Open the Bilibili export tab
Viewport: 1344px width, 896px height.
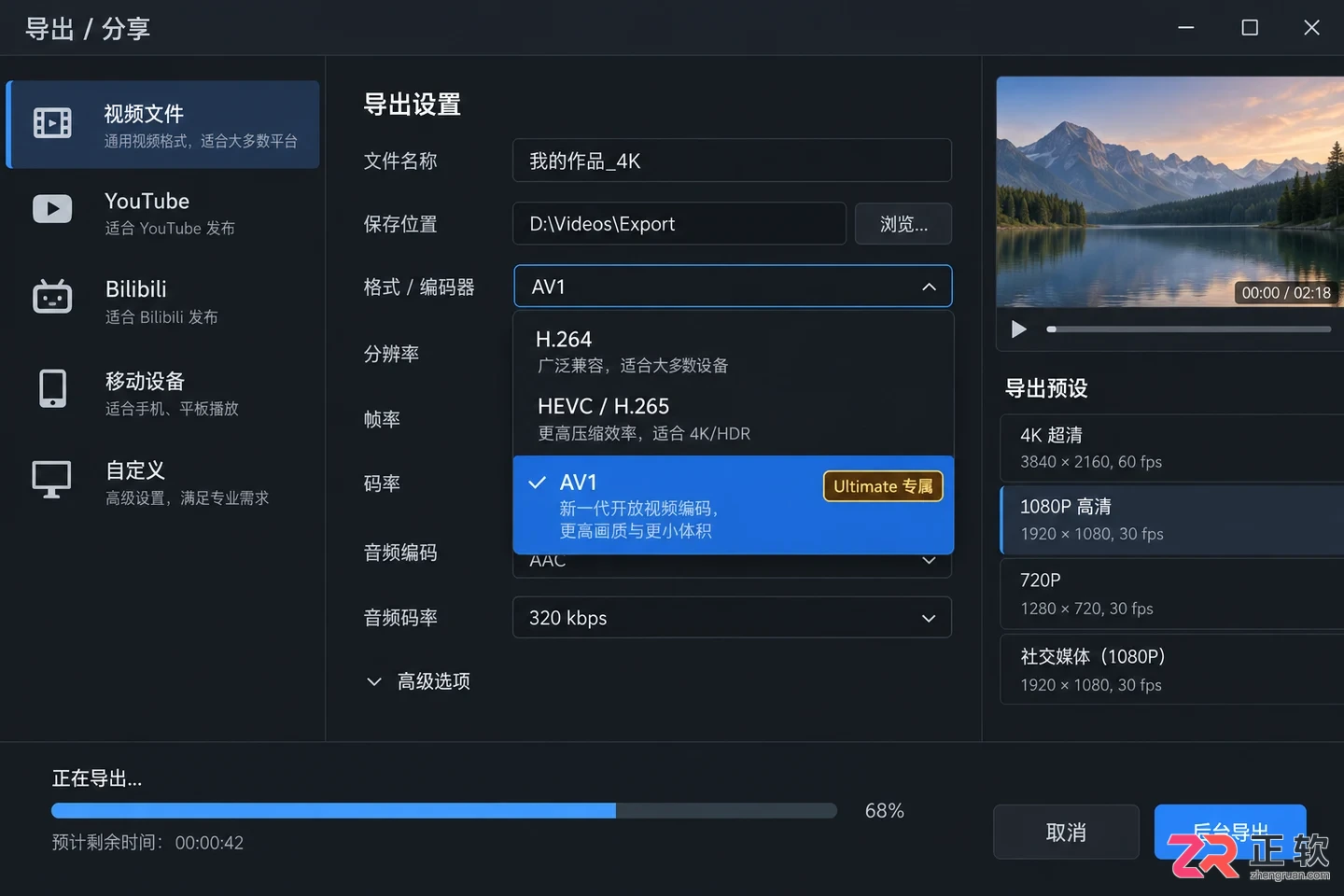pos(162,301)
